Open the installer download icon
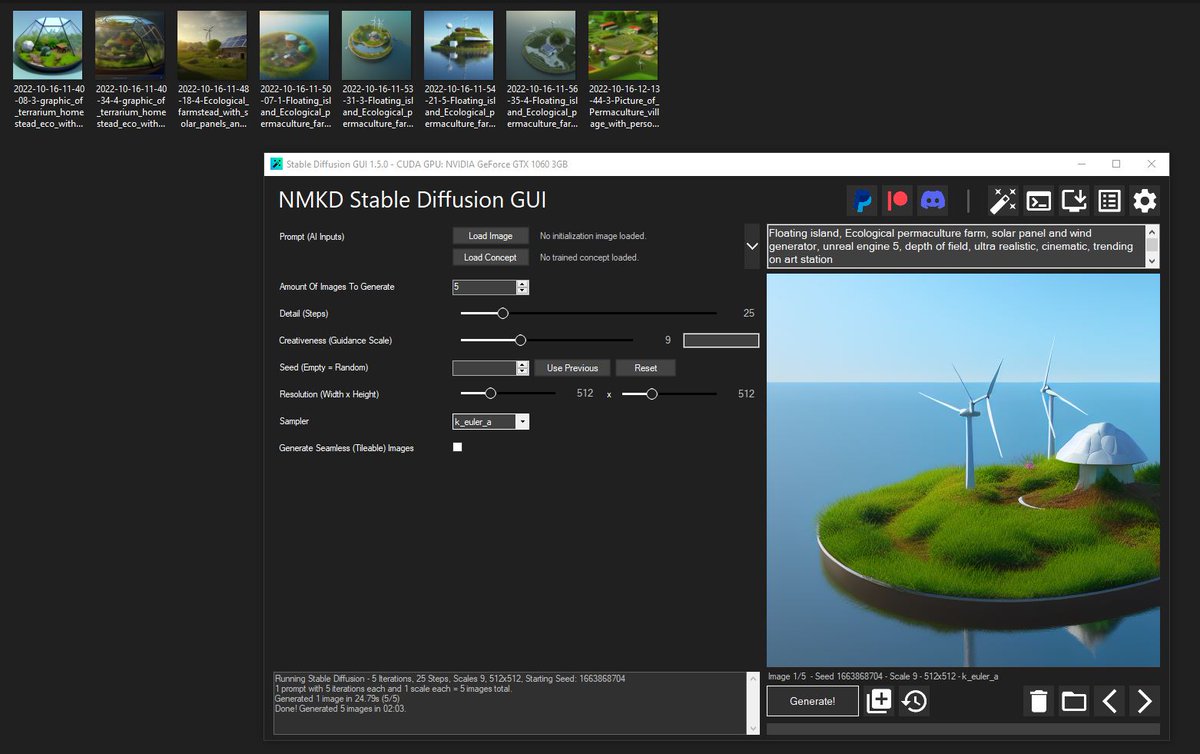The width and height of the screenshot is (1200, 754). click(1074, 201)
